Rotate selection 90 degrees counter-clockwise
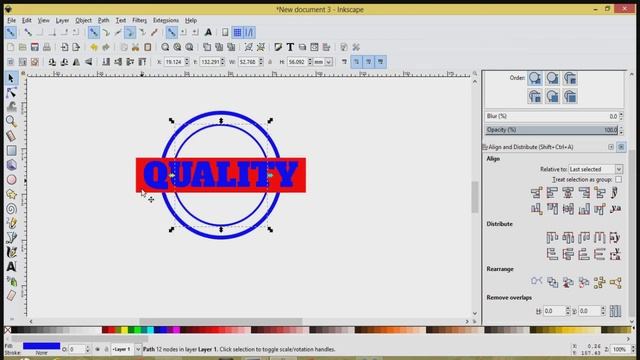This screenshot has width=640, height=360. [52, 62]
